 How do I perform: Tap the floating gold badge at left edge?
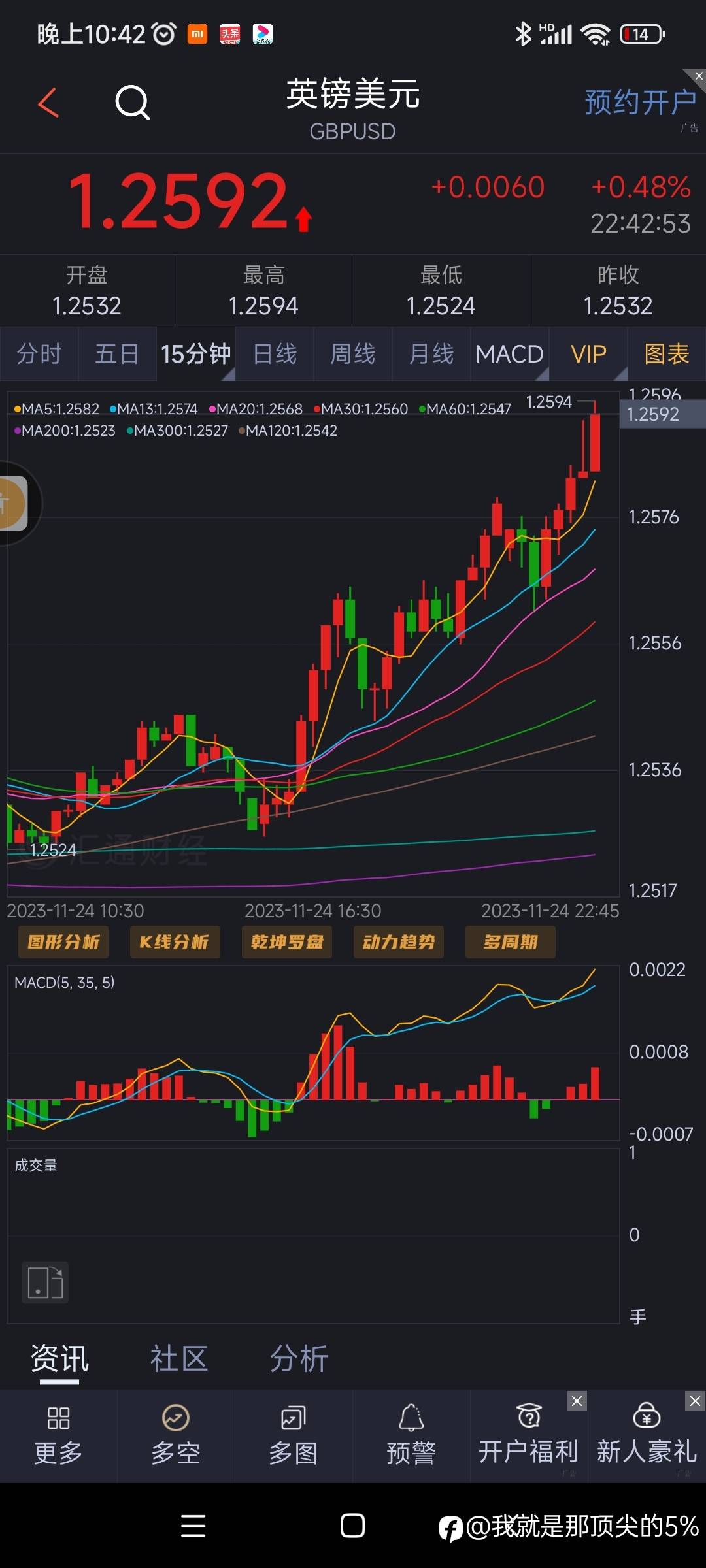tap(13, 503)
